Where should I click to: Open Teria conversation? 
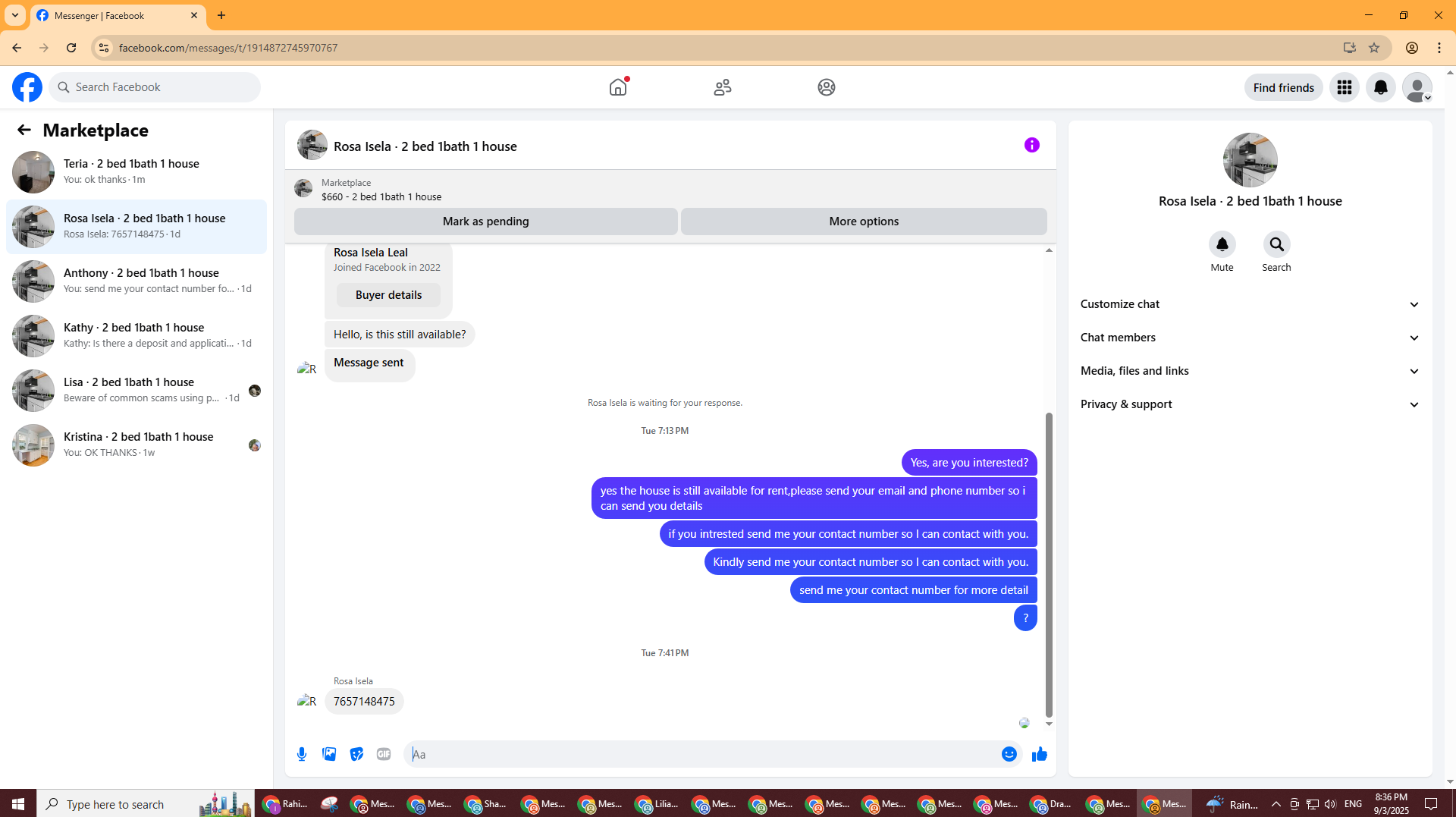click(136, 172)
